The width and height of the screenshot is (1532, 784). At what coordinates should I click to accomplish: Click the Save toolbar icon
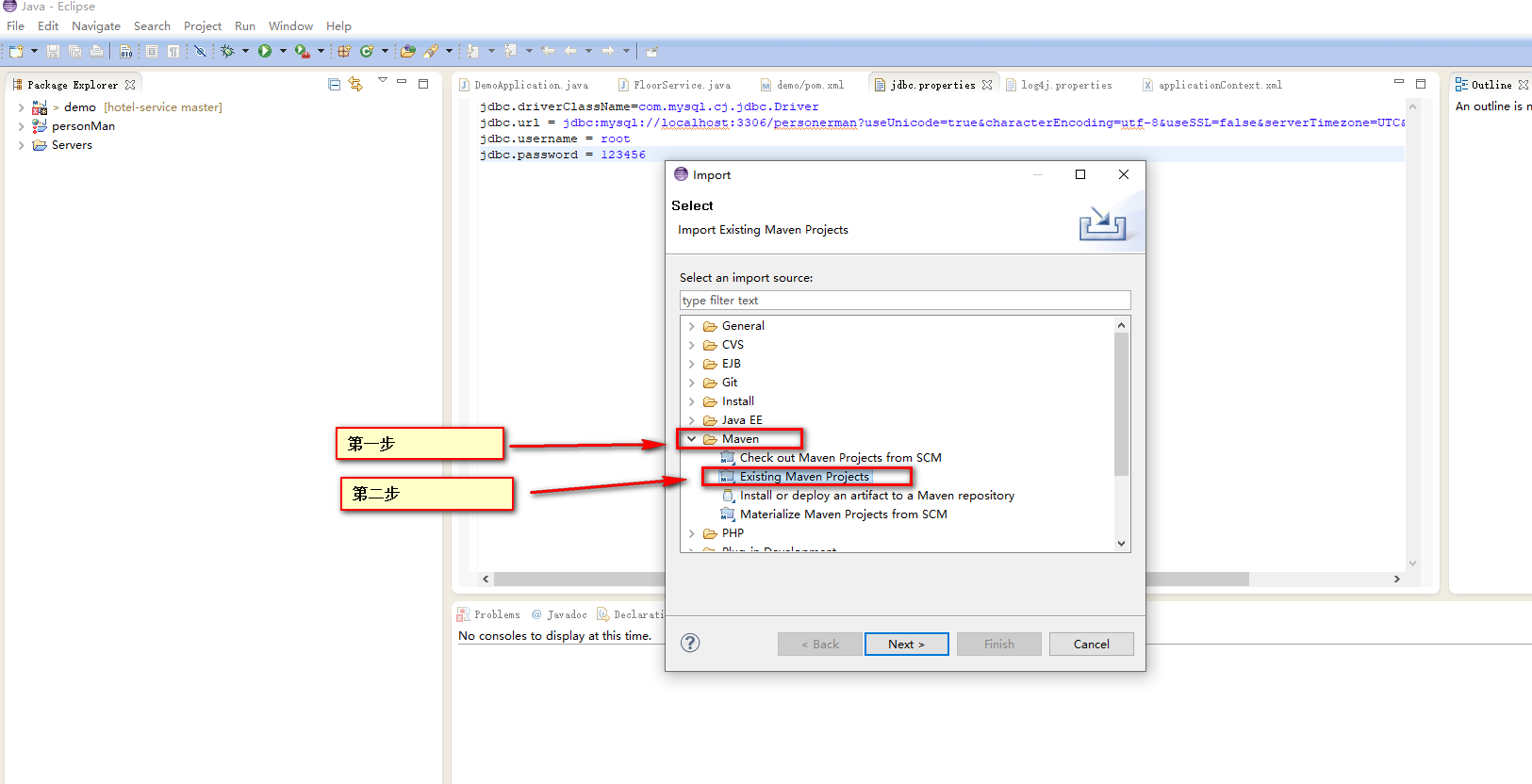click(x=53, y=51)
